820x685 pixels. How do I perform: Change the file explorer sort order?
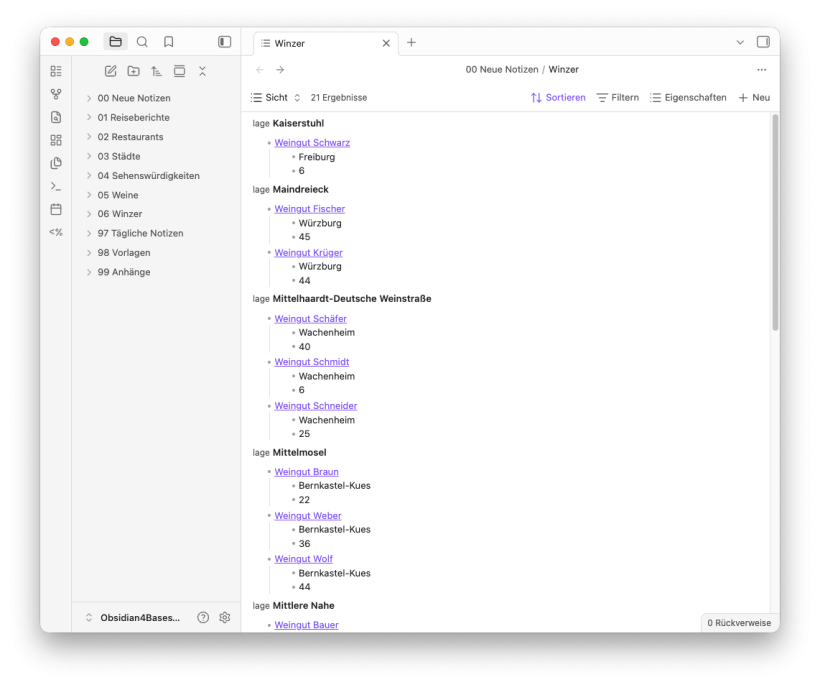tap(156, 71)
